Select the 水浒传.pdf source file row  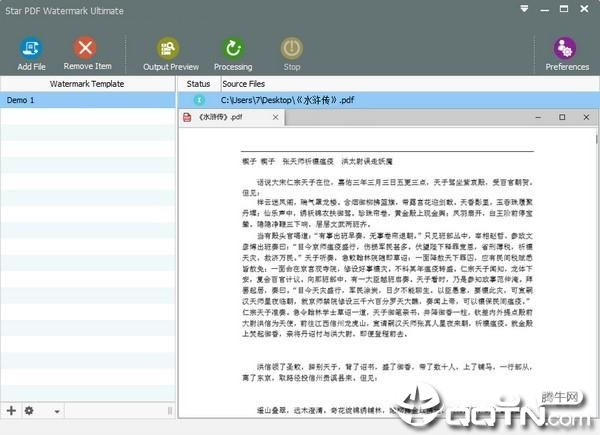388,100
